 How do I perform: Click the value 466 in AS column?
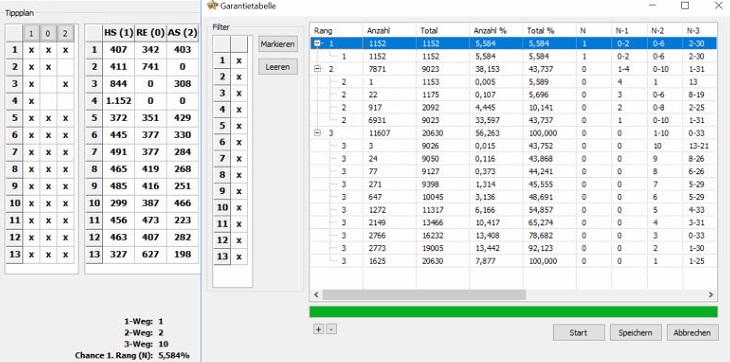click(x=182, y=203)
